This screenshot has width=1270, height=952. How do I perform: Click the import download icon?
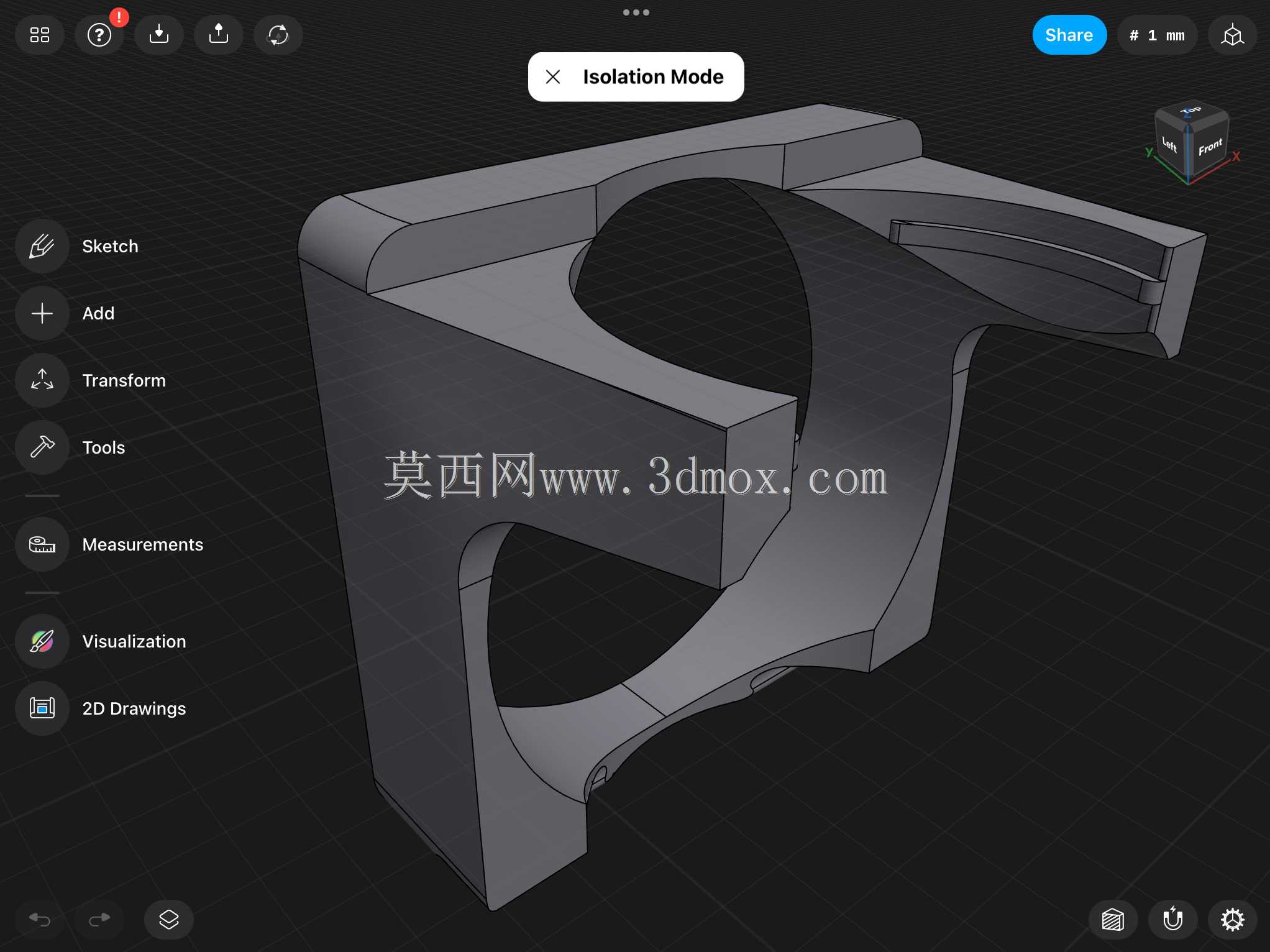pyautogui.click(x=159, y=35)
